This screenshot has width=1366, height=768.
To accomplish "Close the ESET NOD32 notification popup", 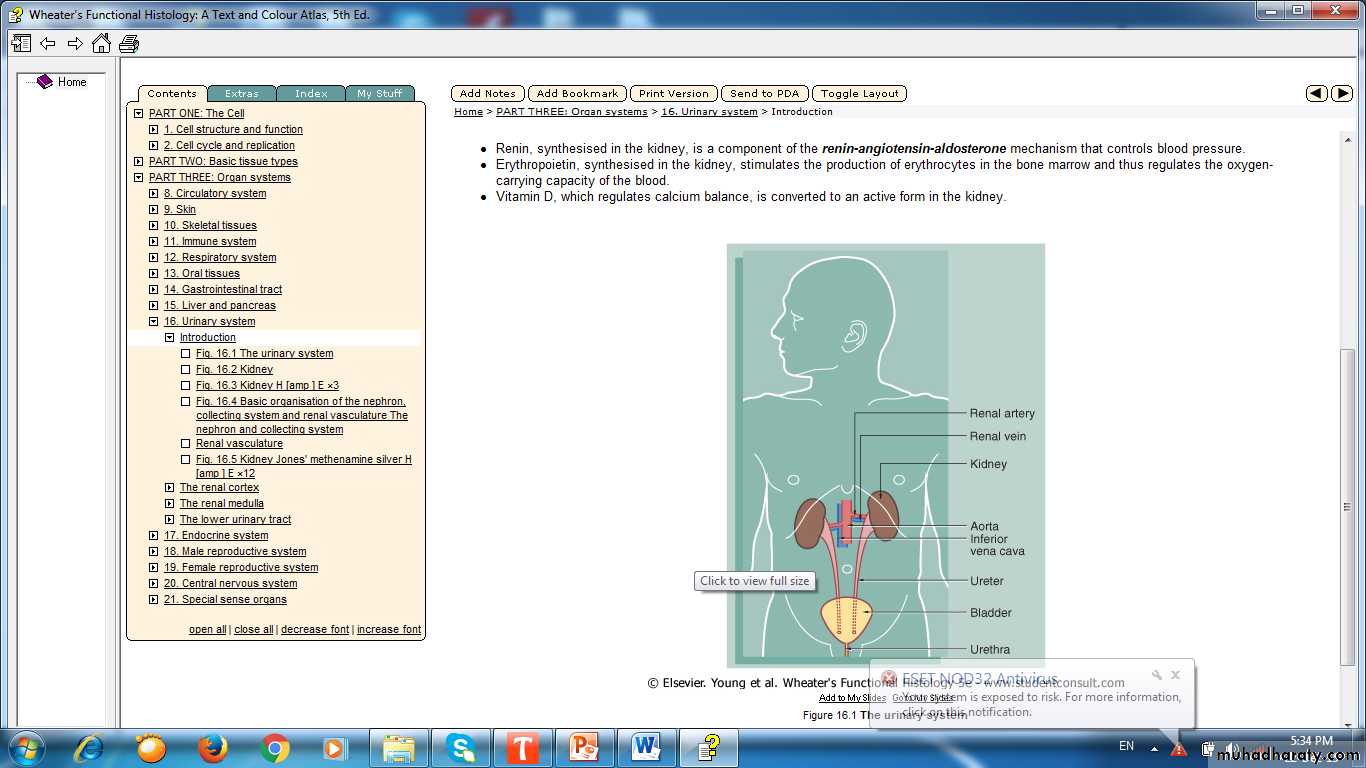I will pyautogui.click(x=1176, y=675).
